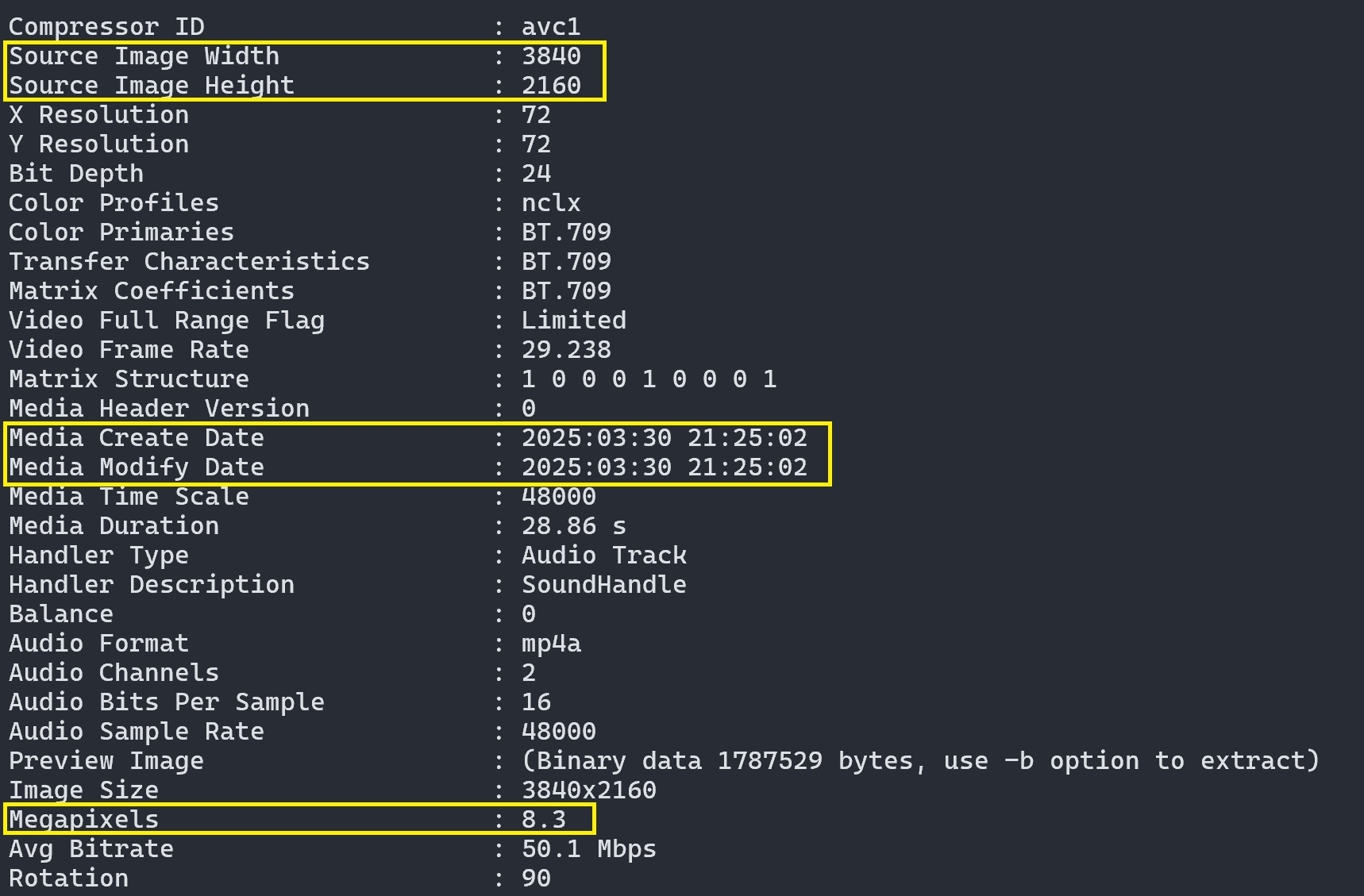Image resolution: width=1364 pixels, height=896 pixels.
Task: Click the Color Profiles value nclx
Action: point(551,203)
